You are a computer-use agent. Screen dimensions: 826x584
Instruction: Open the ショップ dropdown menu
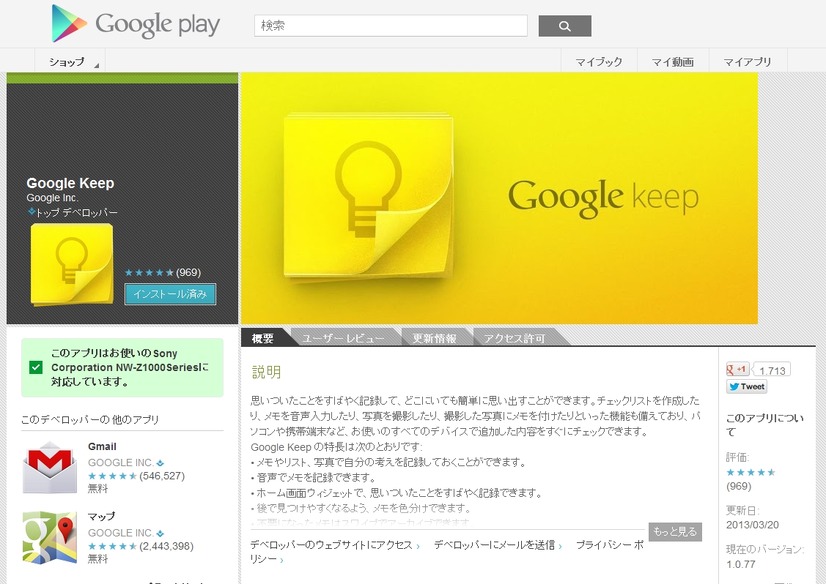coord(70,62)
